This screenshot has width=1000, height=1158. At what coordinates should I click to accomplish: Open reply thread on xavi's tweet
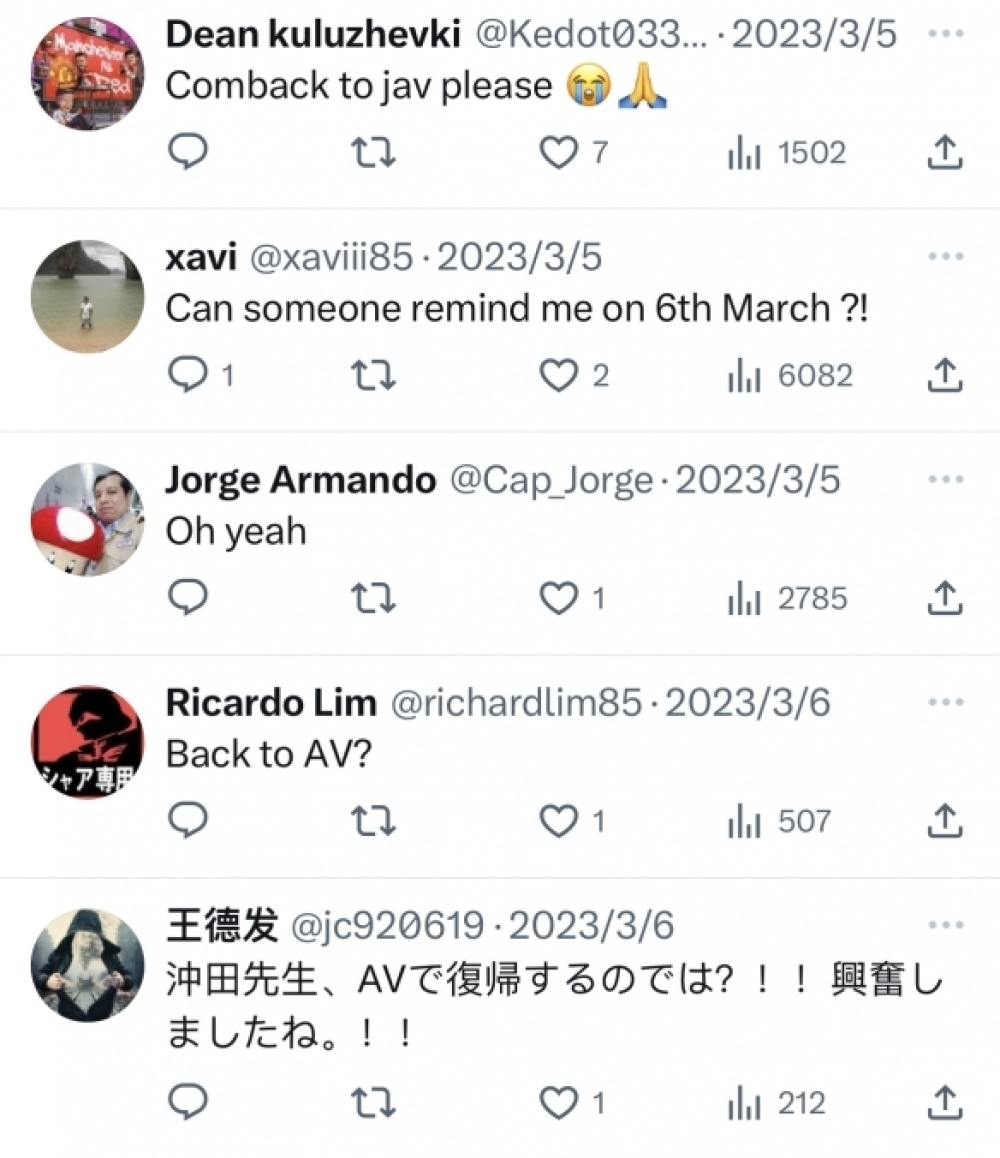(201, 374)
